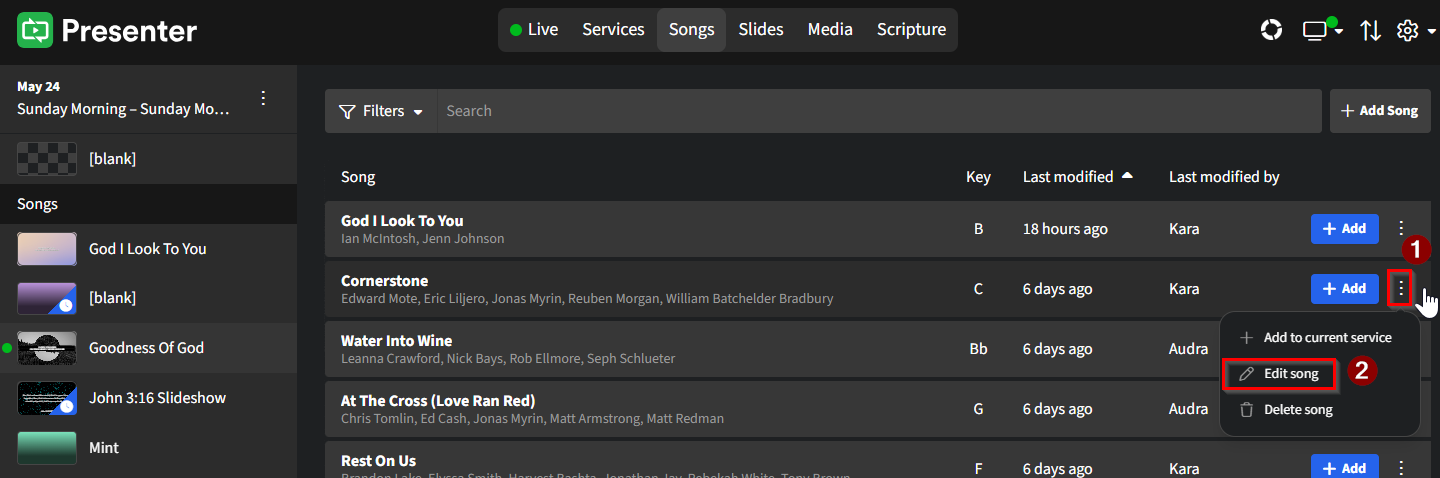Click key 'G' of At The Cross
This screenshot has width=1440, height=478.
(x=978, y=409)
